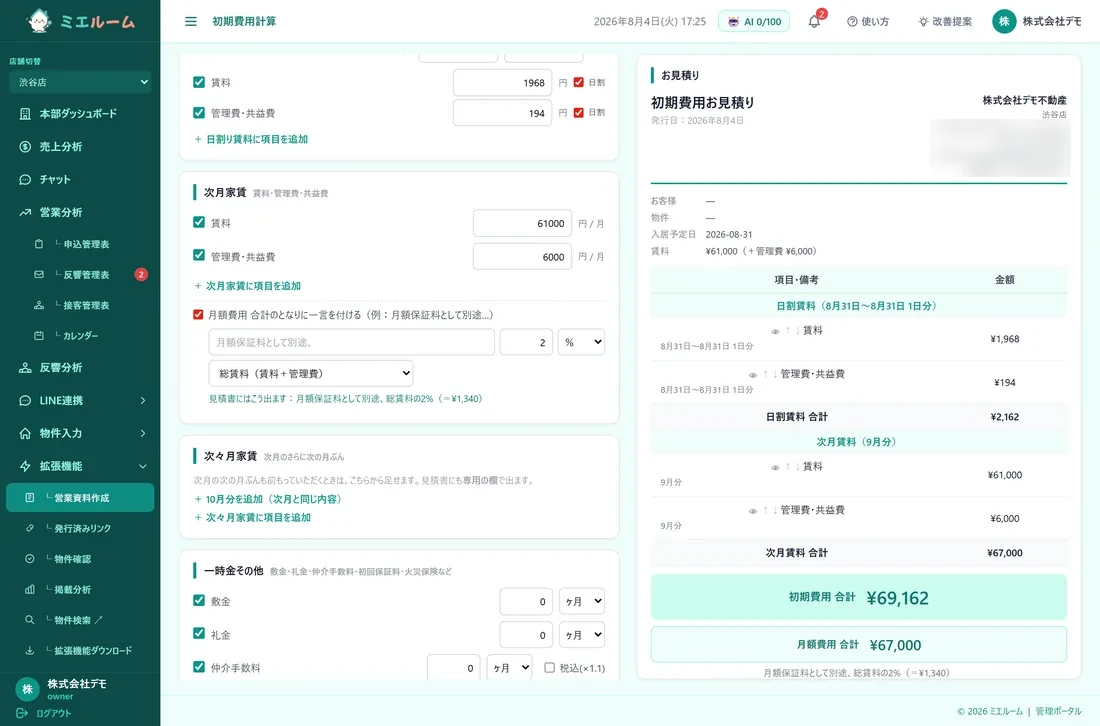
Task: Move ¥61,000 賃料 estimate row up
Action: click(788, 466)
